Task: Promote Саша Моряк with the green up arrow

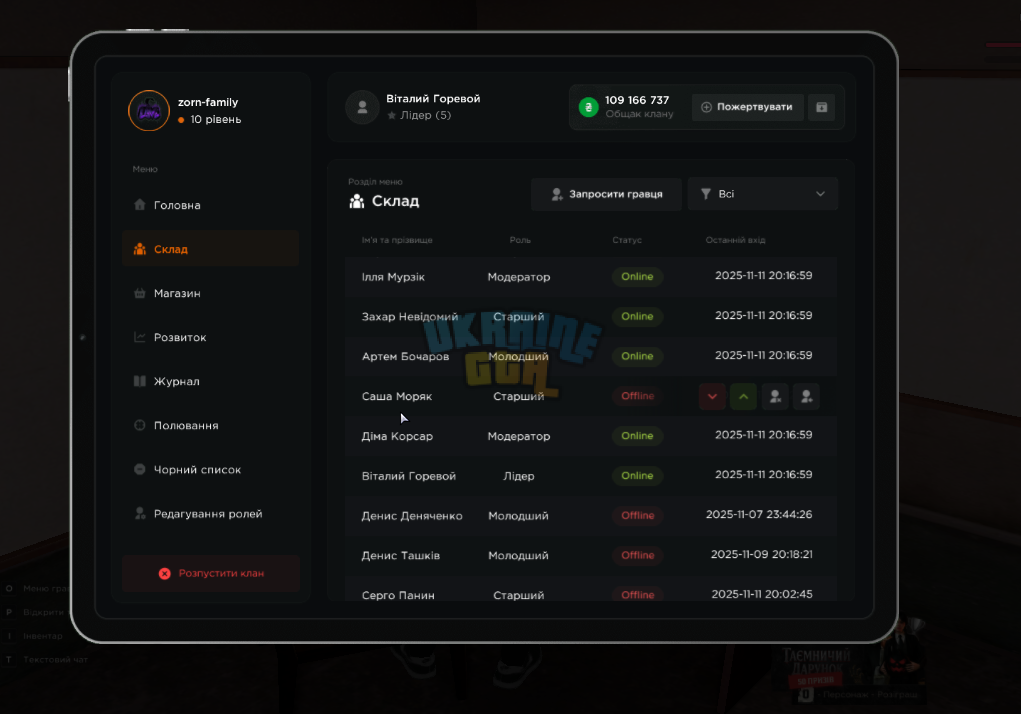Action: click(744, 396)
